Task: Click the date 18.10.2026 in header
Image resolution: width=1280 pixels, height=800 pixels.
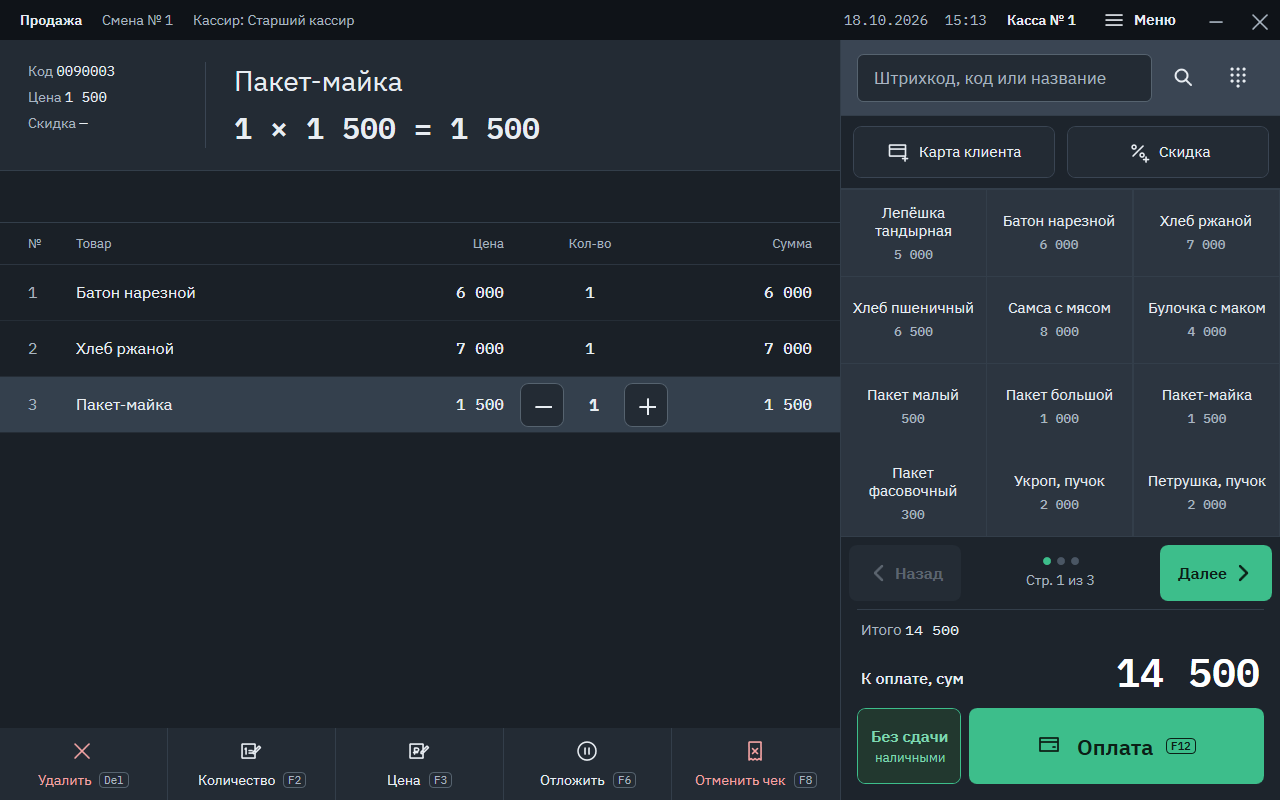Action: coord(886,20)
